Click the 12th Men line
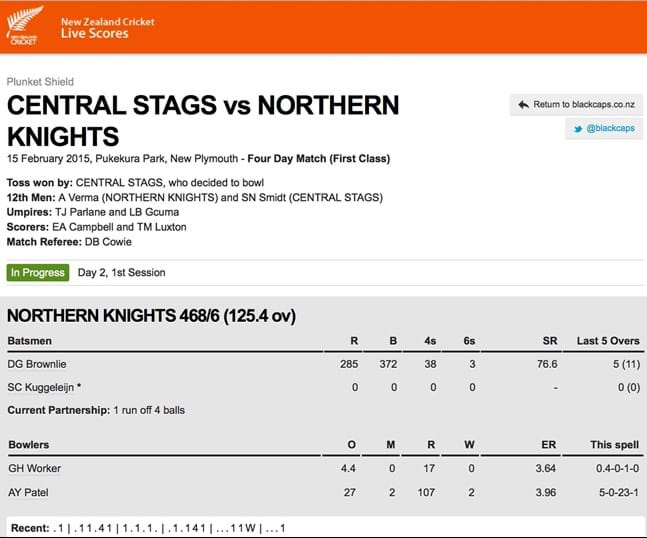Image resolution: width=647 pixels, height=538 pixels. [x=195, y=198]
